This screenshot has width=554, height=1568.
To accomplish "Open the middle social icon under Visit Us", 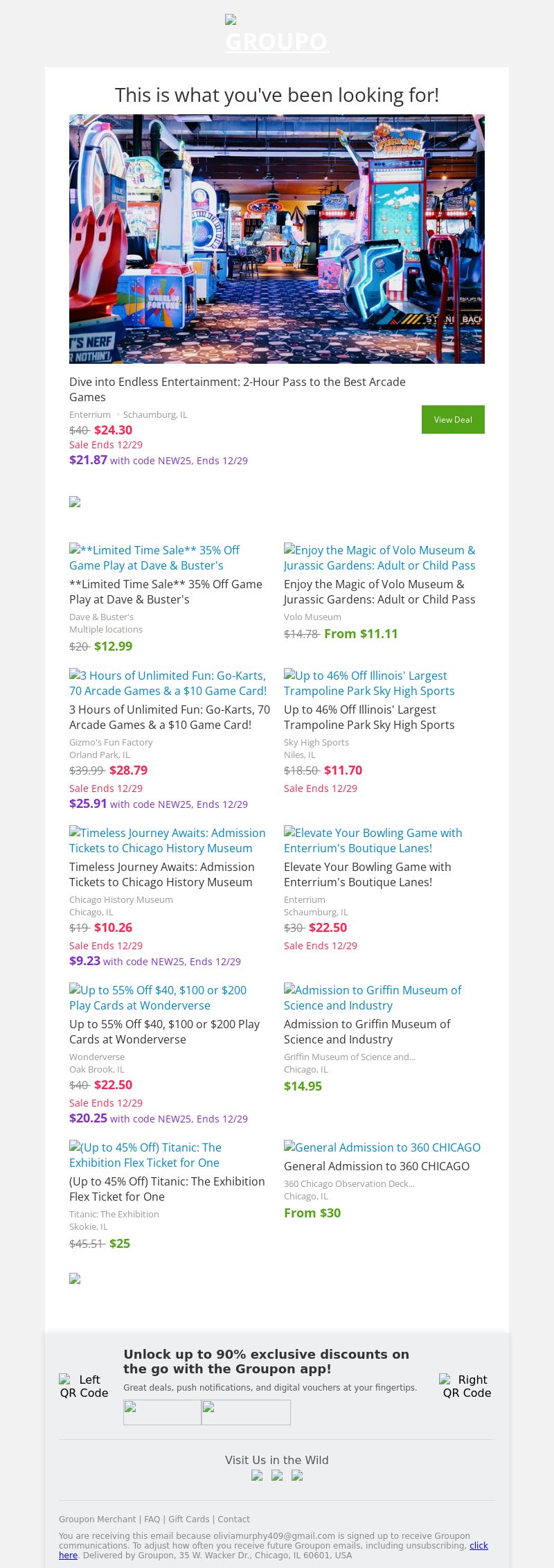I will coord(277,1475).
